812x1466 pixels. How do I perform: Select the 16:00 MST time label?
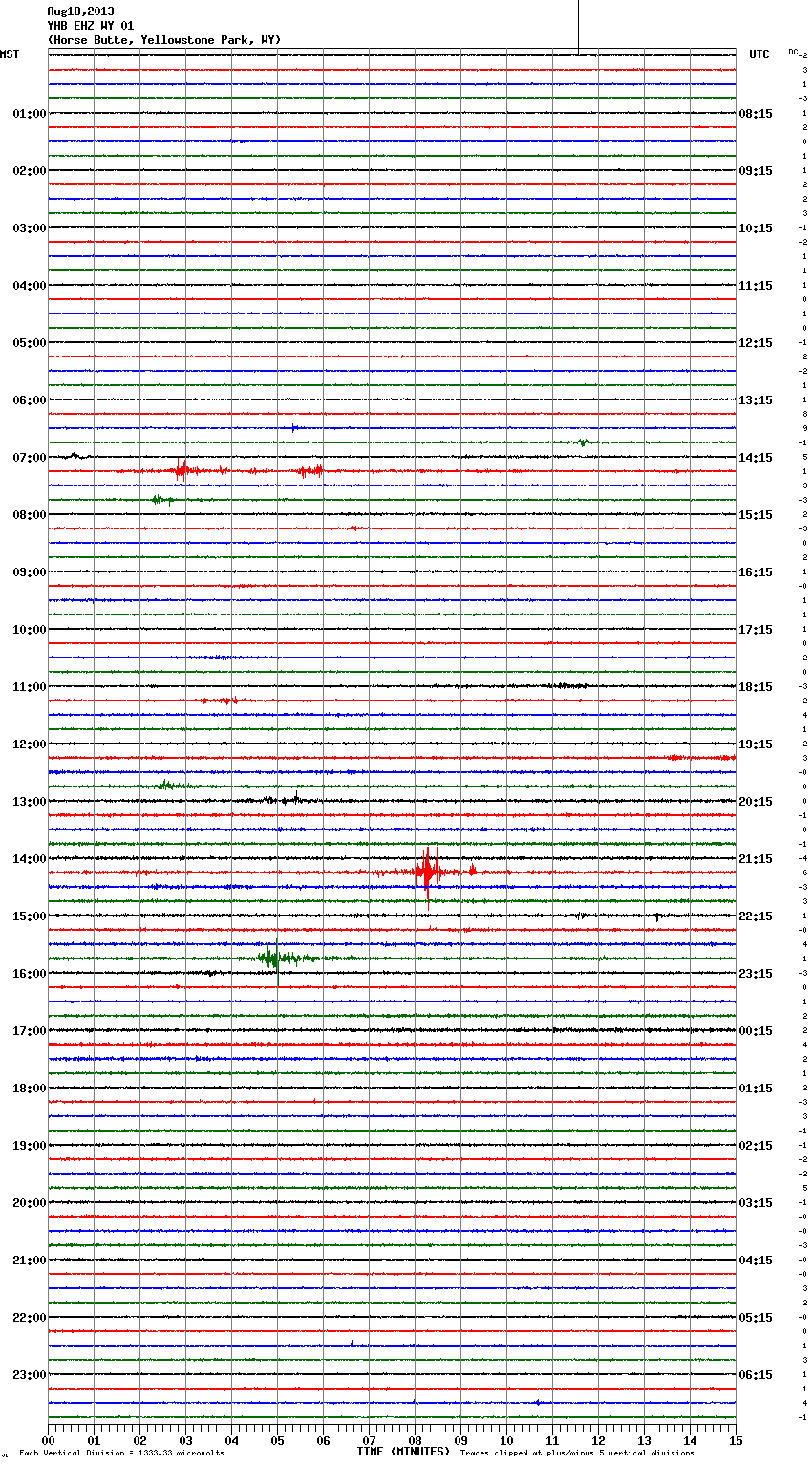coord(30,974)
